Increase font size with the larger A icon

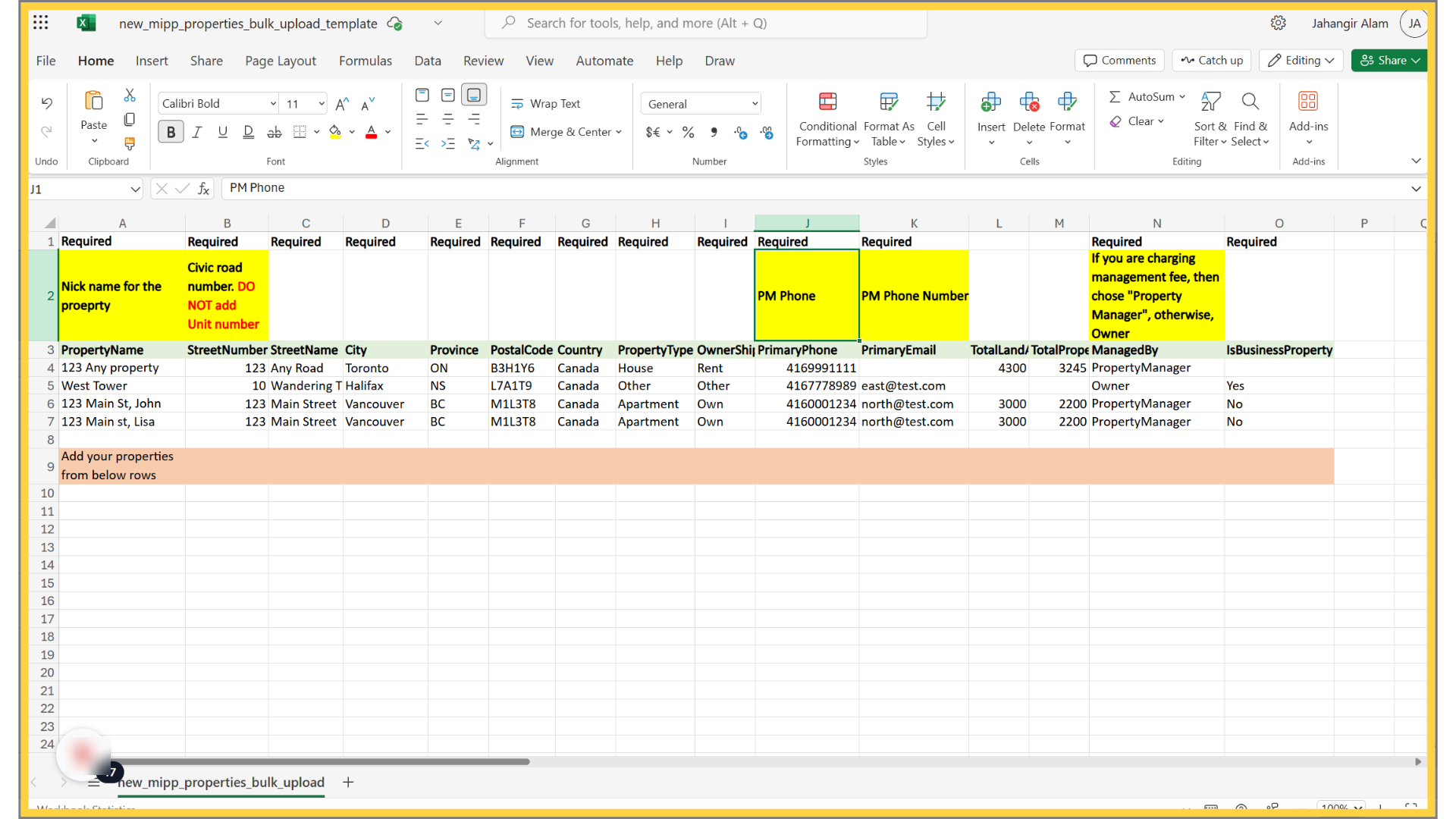pos(342,104)
